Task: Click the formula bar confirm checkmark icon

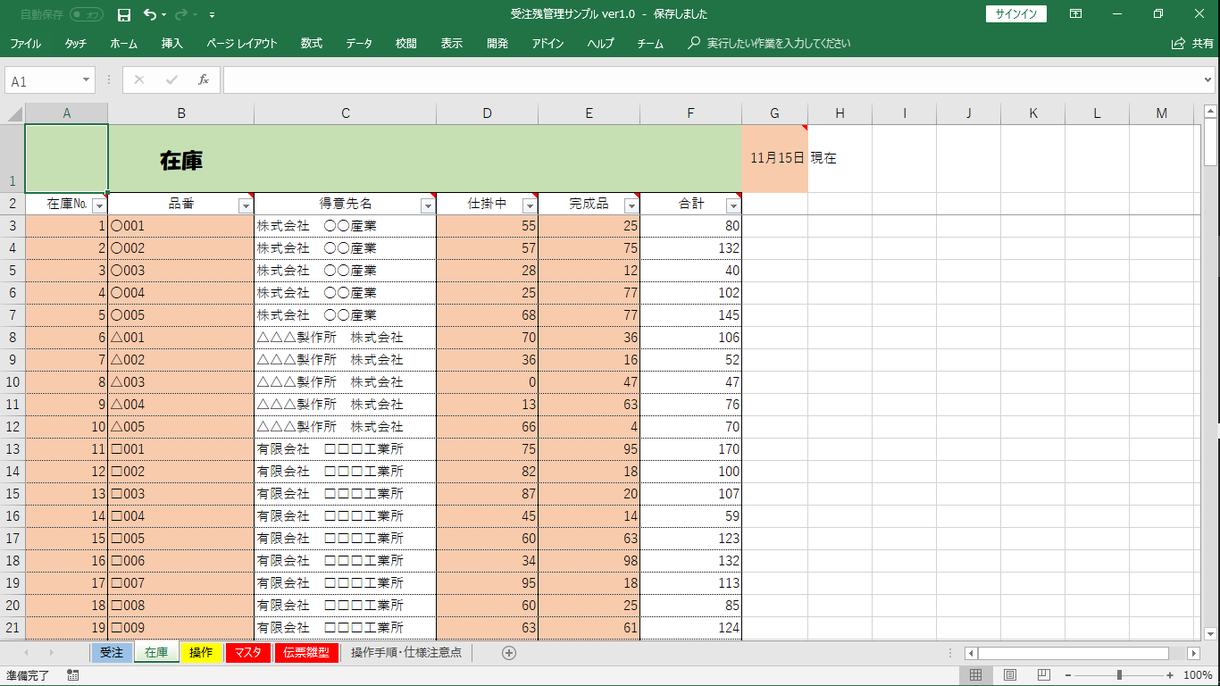Action: [x=171, y=80]
